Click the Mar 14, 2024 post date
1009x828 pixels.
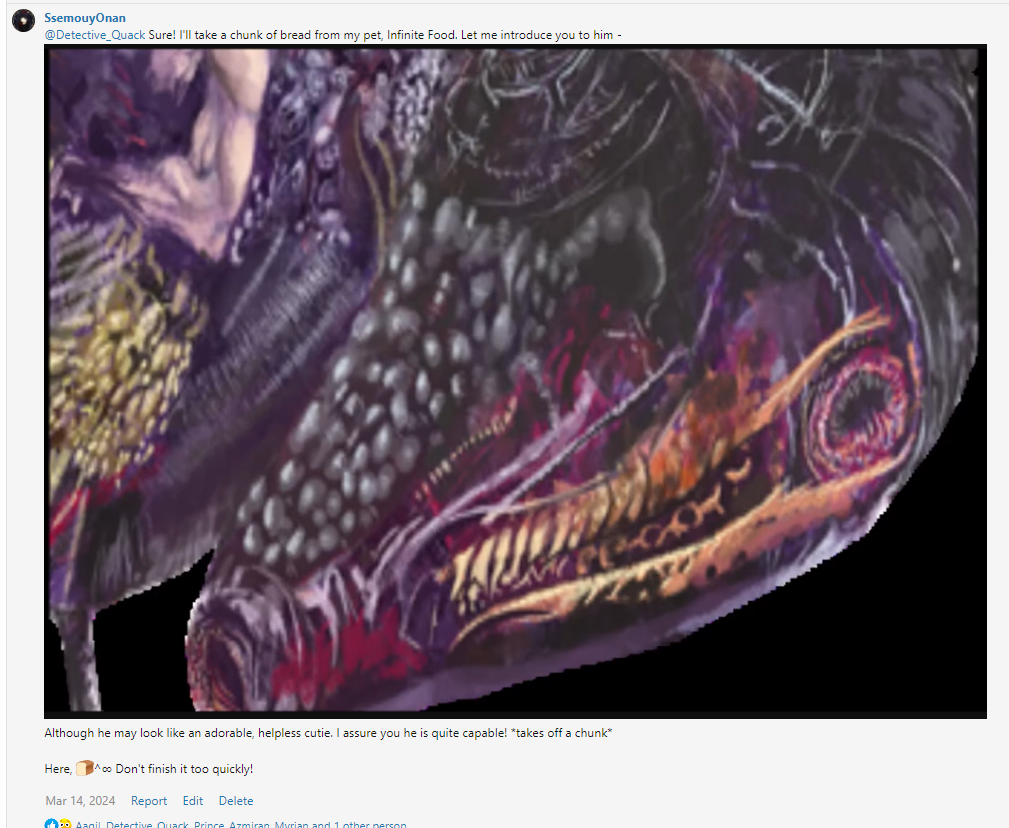click(x=80, y=801)
